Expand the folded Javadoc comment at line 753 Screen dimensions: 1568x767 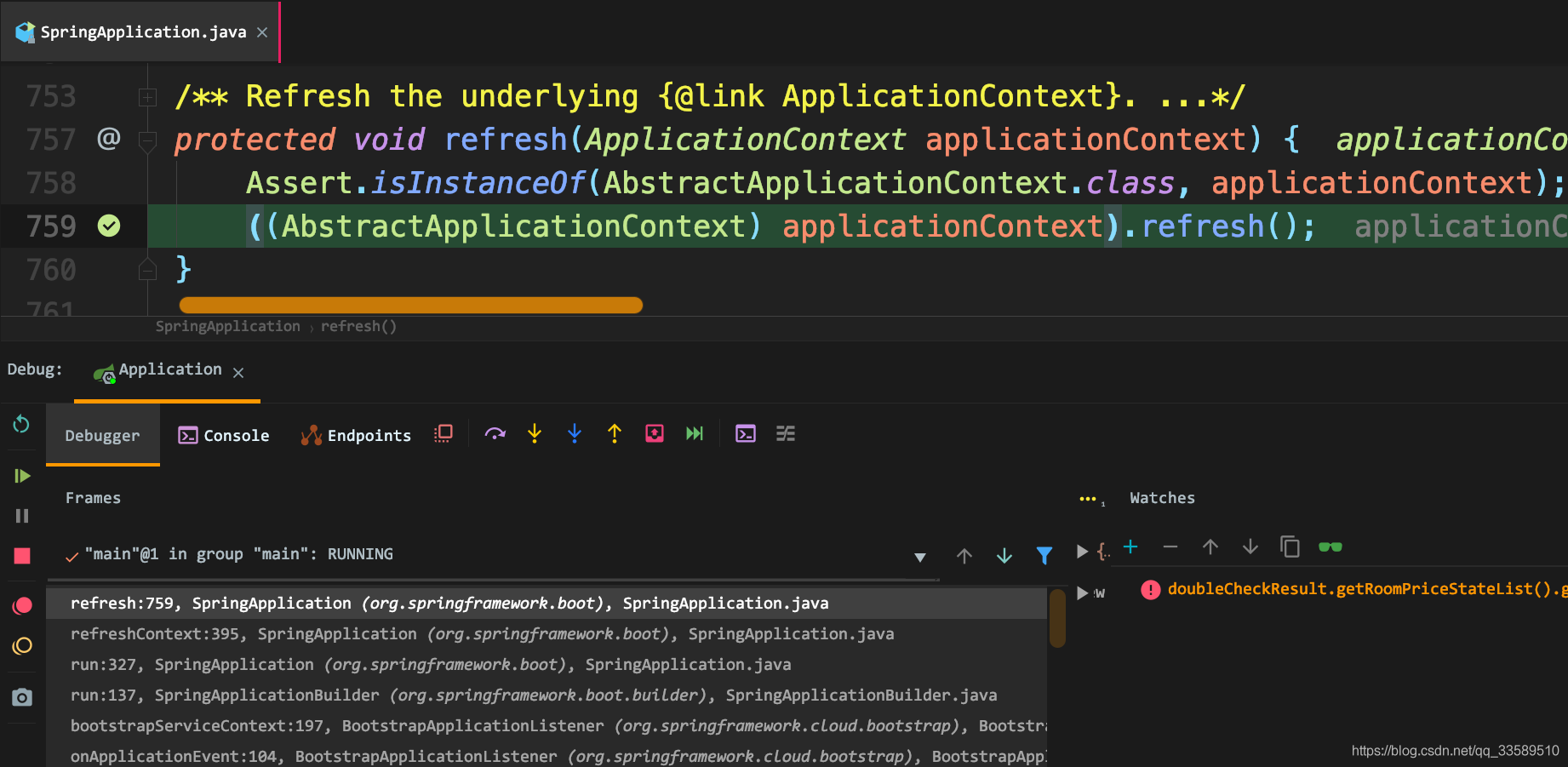click(147, 97)
